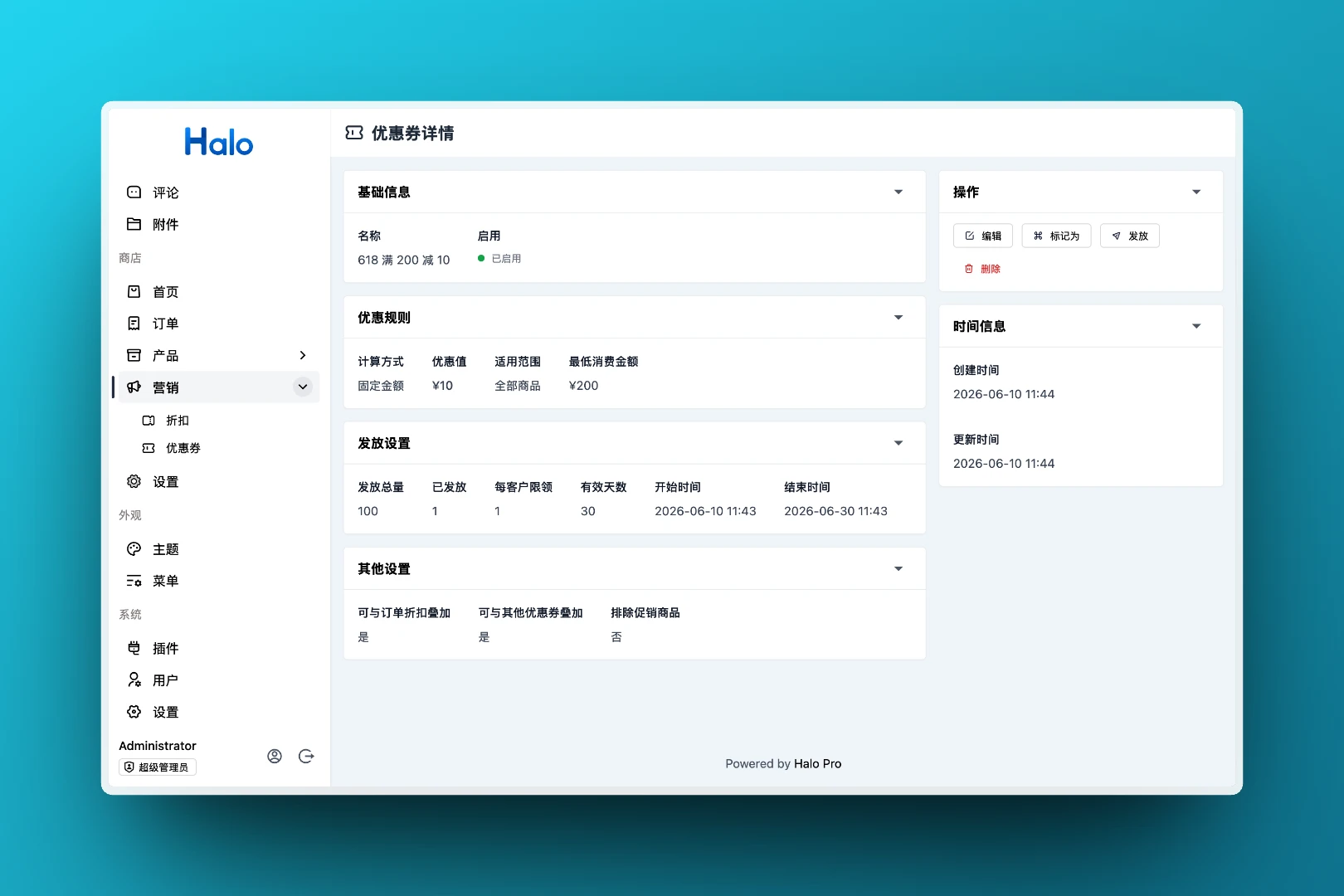Collapse the 时间信息 panel arrow
Image resolution: width=1344 pixels, height=896 pixels.
pyautogui.click(x=1196, y=327)
